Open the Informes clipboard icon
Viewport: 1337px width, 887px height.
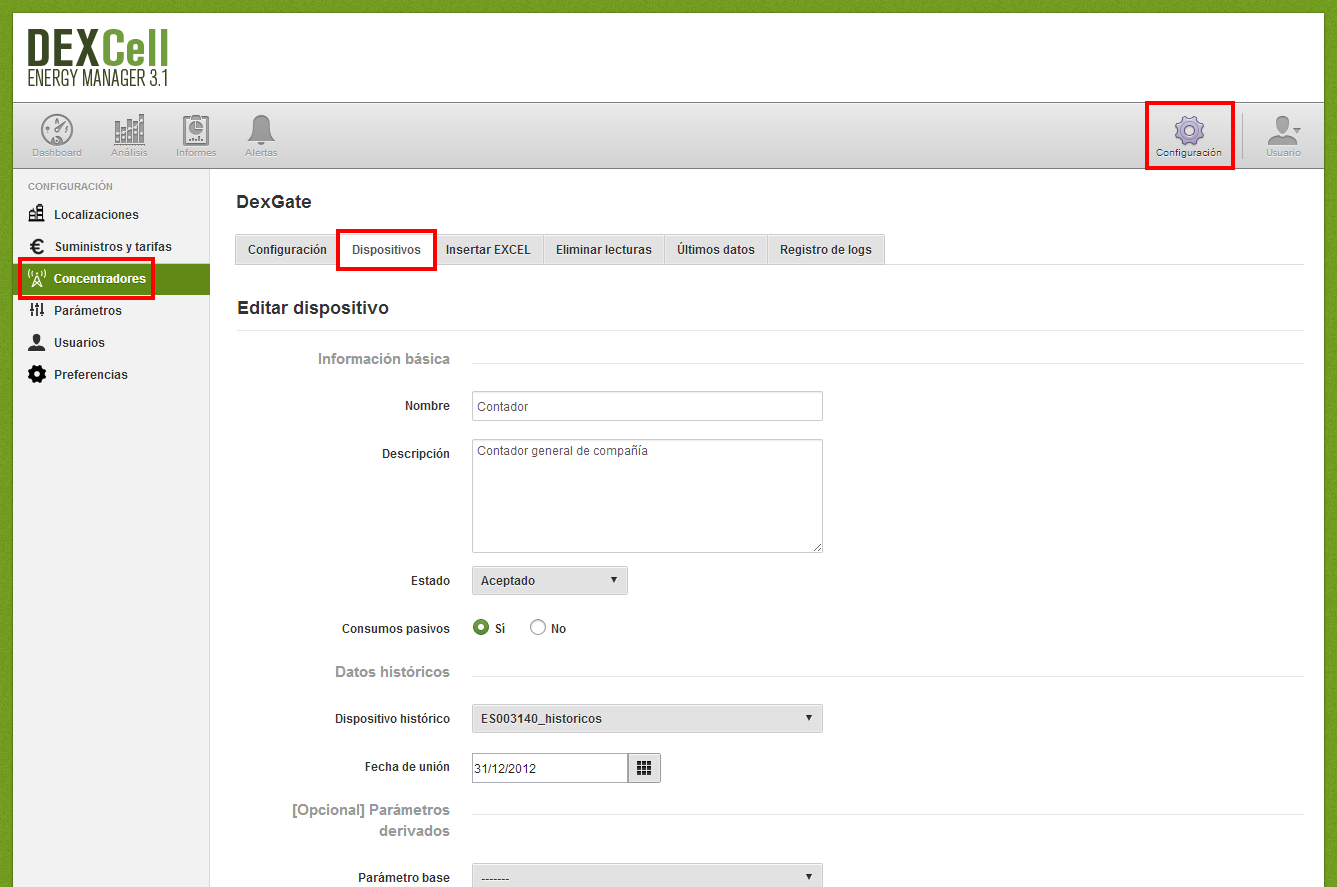(196, 130)
